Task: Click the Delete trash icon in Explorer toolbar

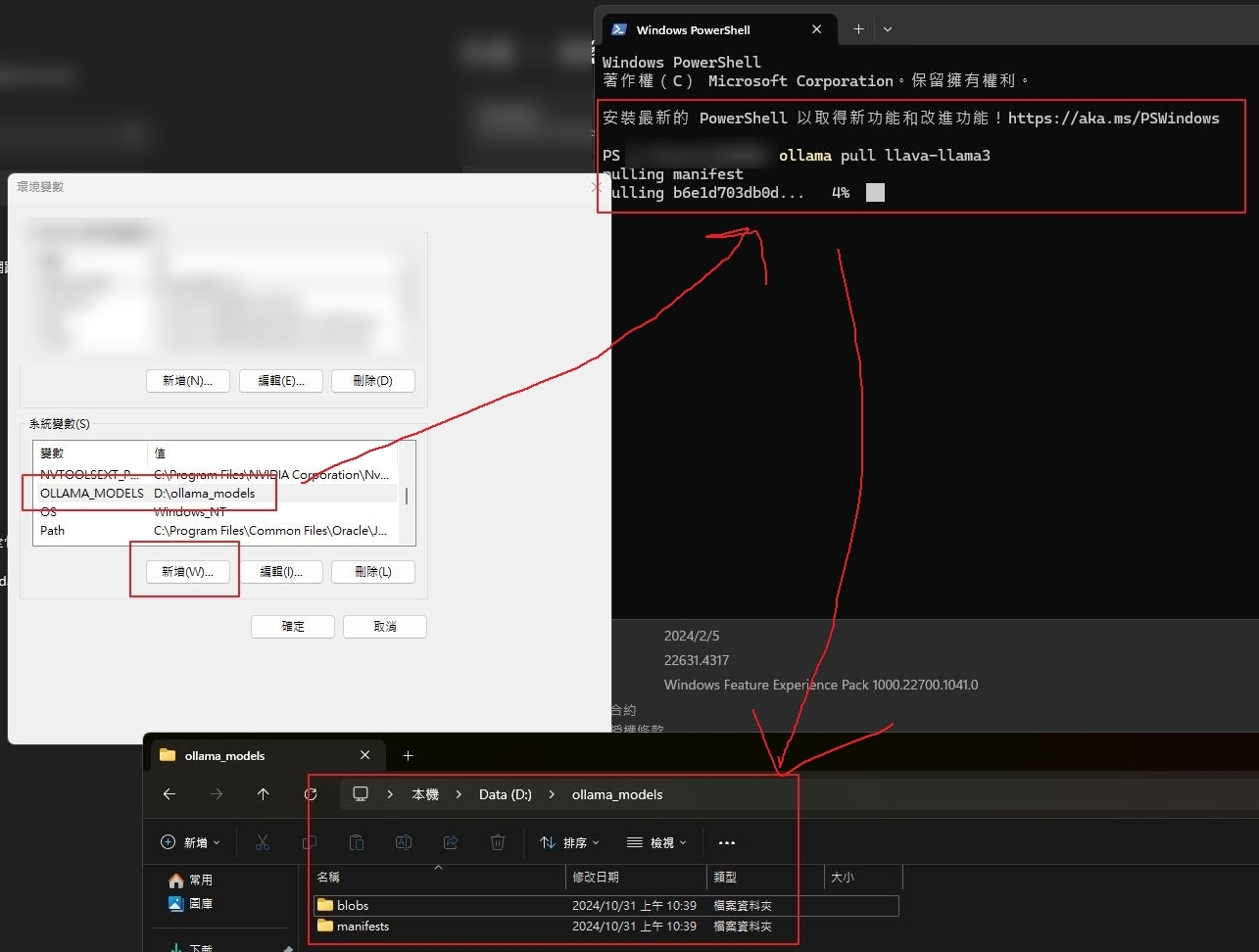Action: (x=498, y=842)
